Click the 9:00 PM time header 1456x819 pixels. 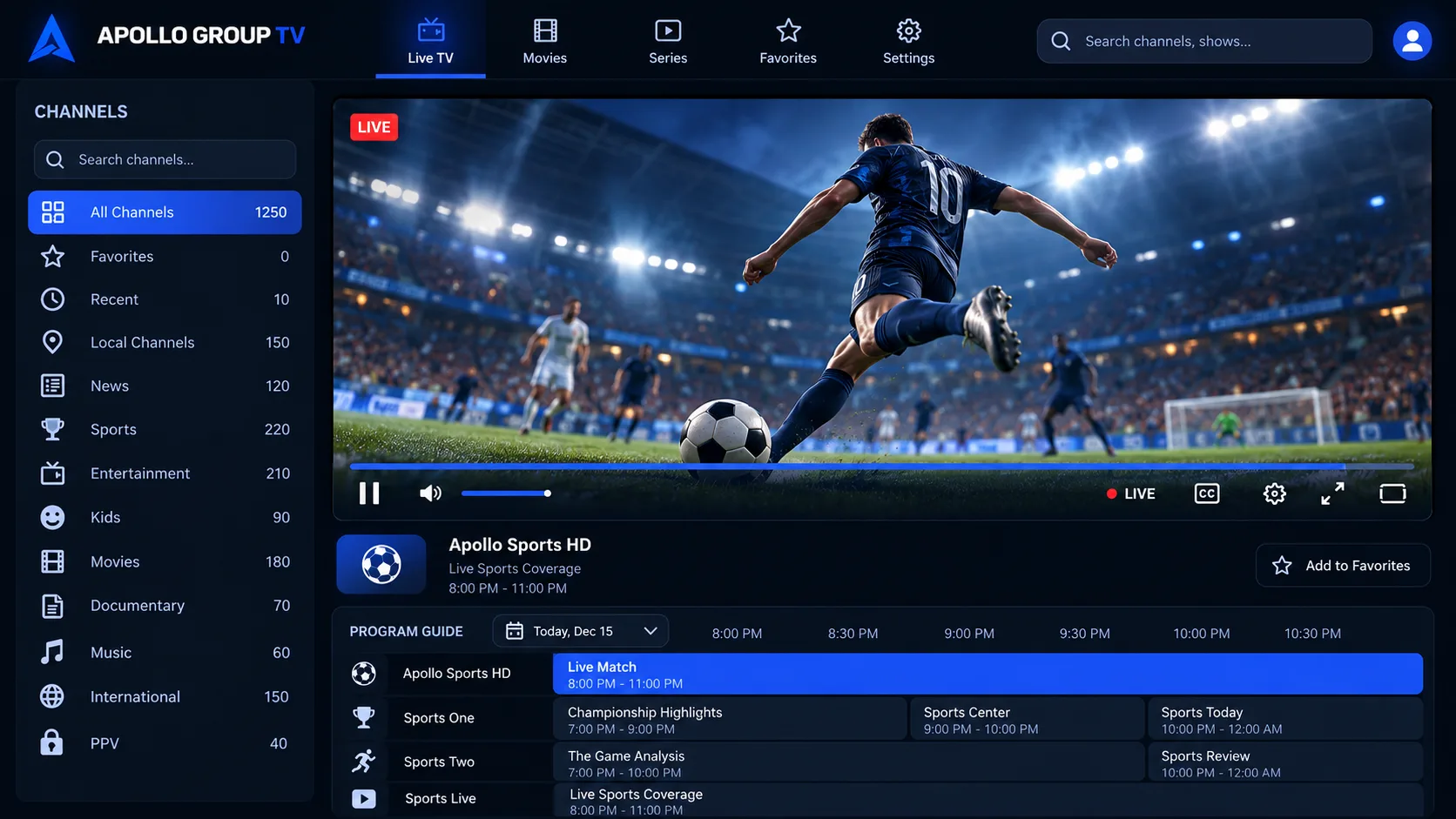click(969, 634)
